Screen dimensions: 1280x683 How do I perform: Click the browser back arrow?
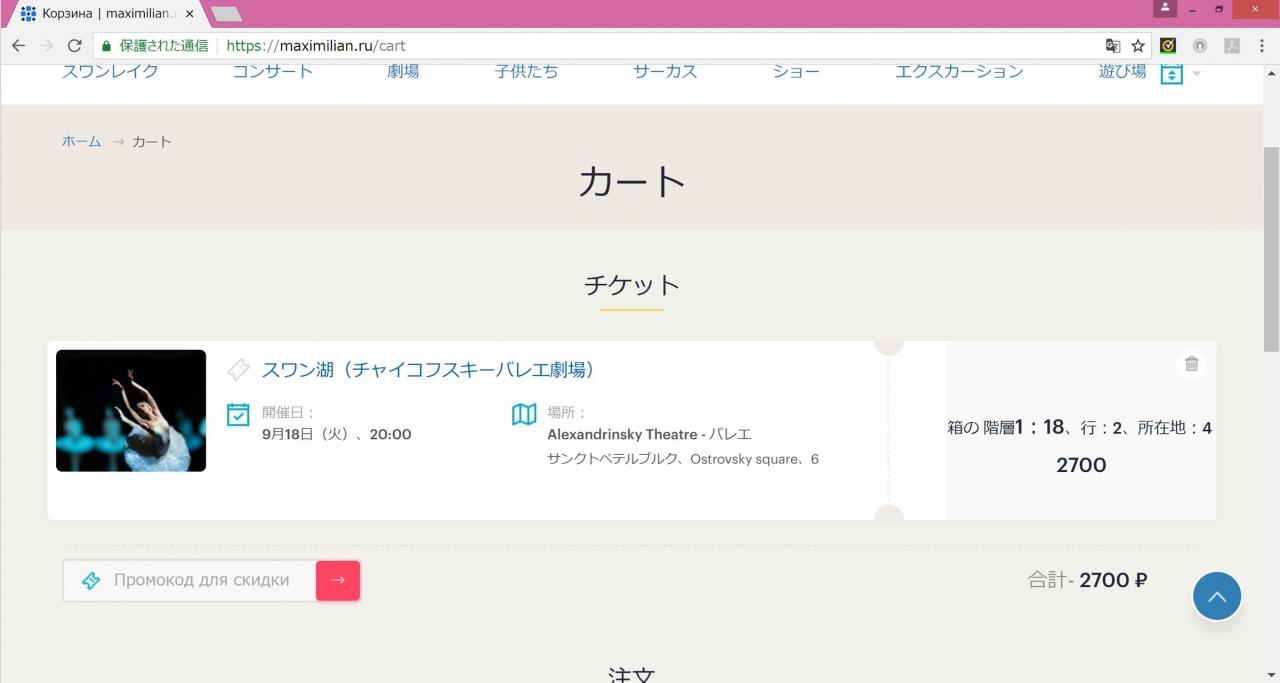tap(18, 46)
